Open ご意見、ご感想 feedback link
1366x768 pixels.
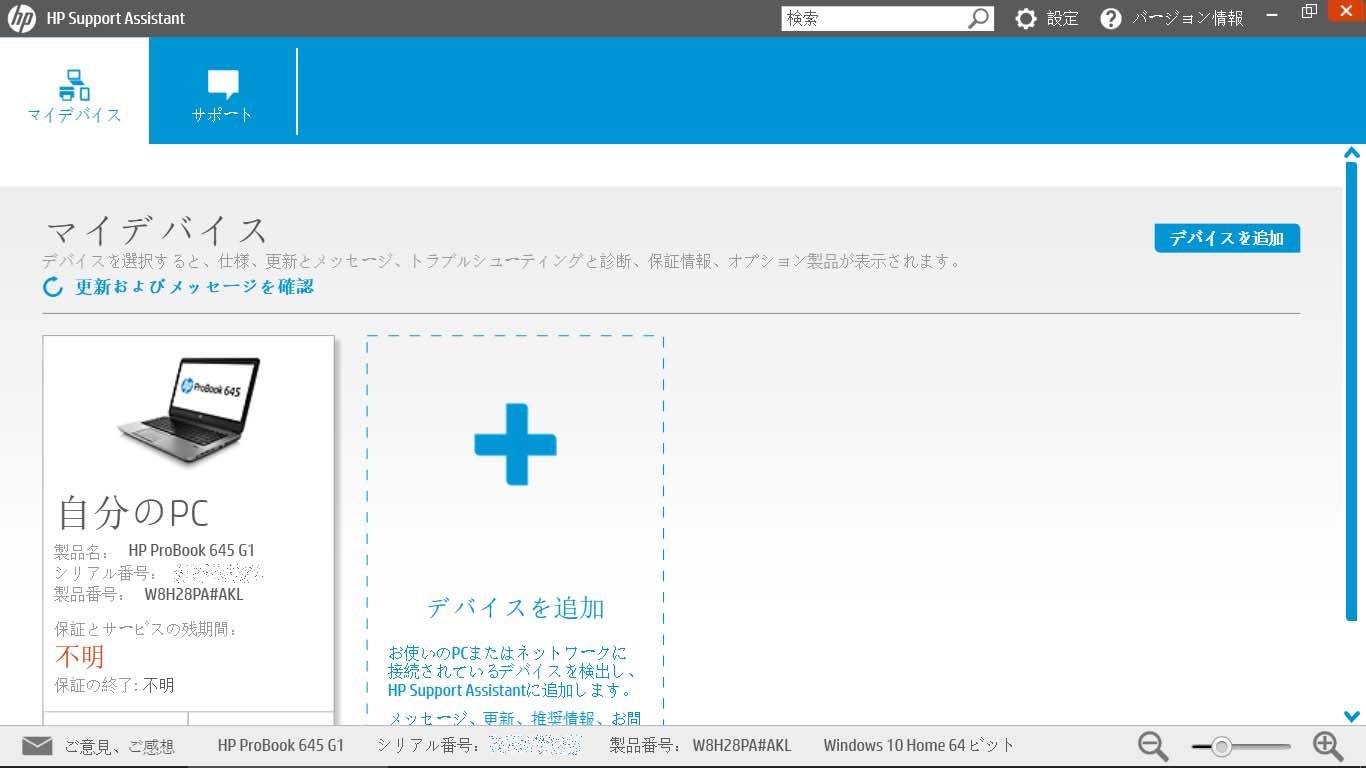coord(120,746)
